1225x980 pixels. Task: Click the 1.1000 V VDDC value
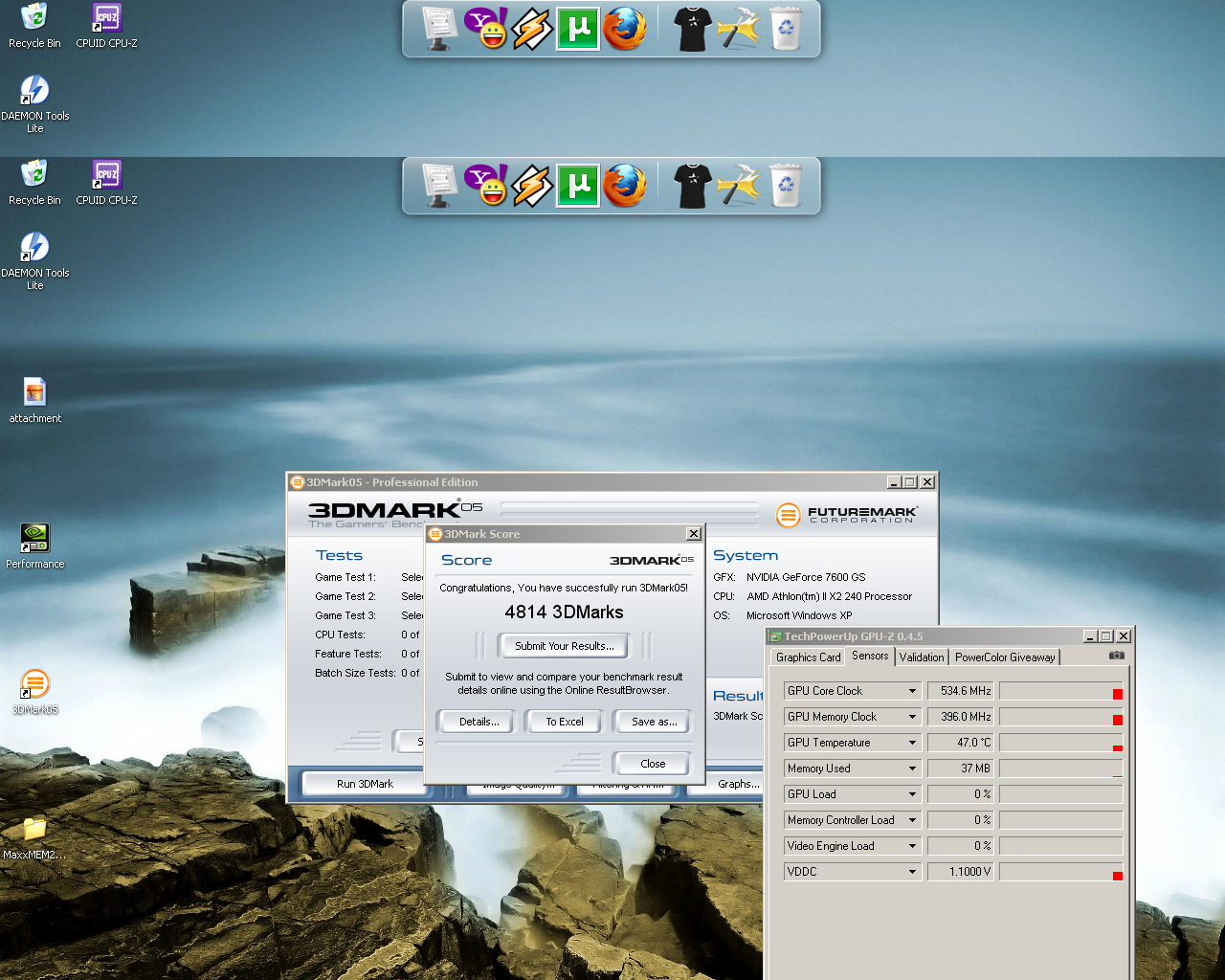click(x=961, y=872)
